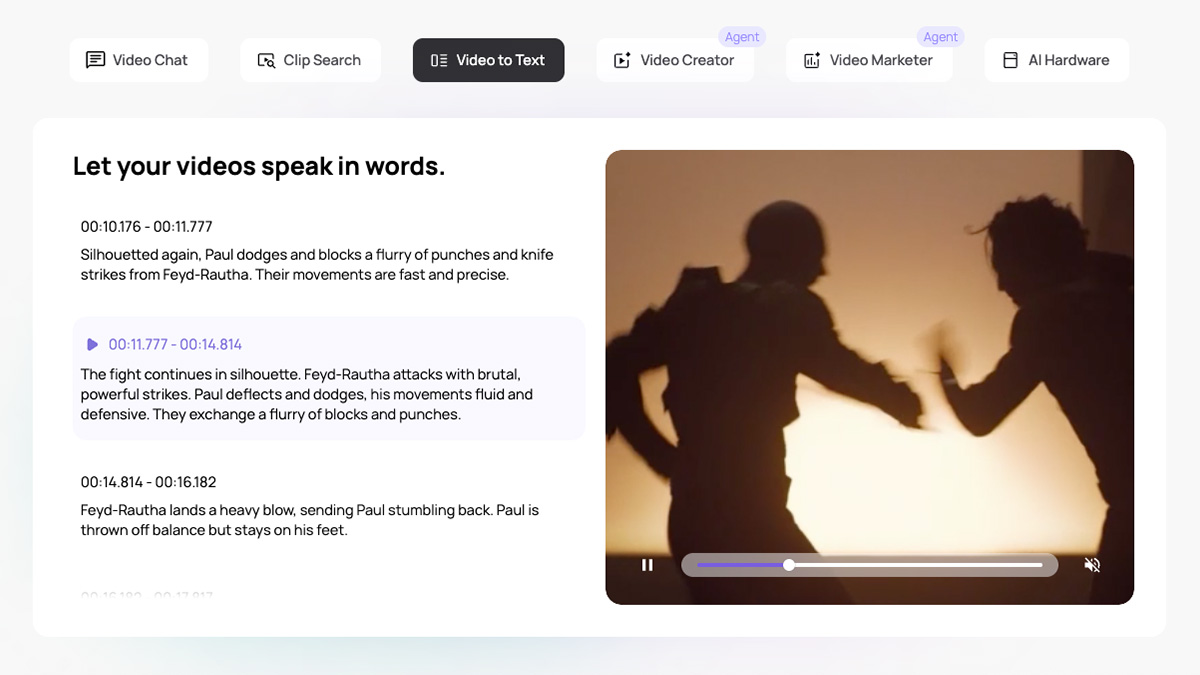
Task: Click the AI Hardware device icon
Action: [x=1010, y=60]
